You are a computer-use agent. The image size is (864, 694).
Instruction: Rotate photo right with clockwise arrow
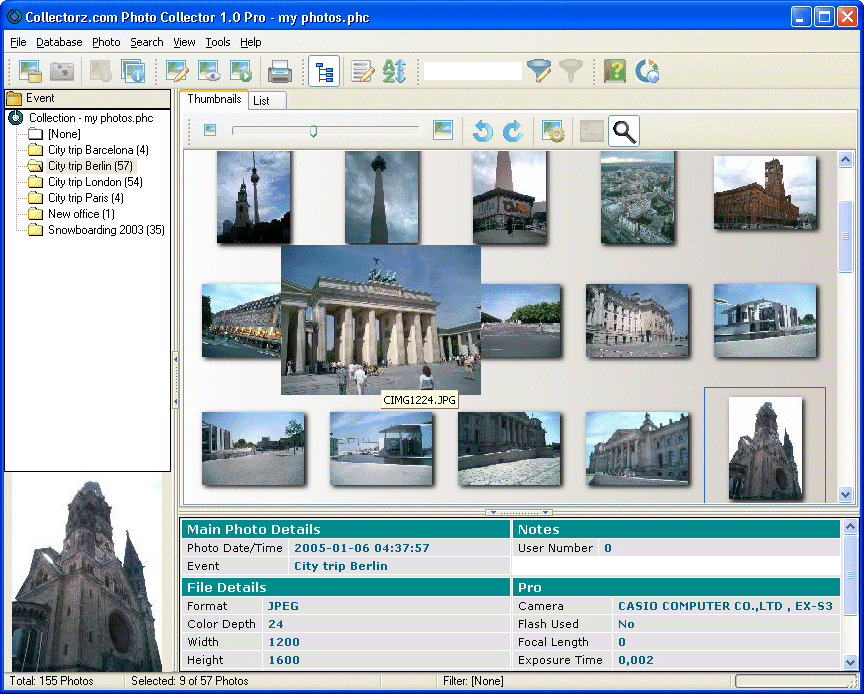tap(513, 131)
